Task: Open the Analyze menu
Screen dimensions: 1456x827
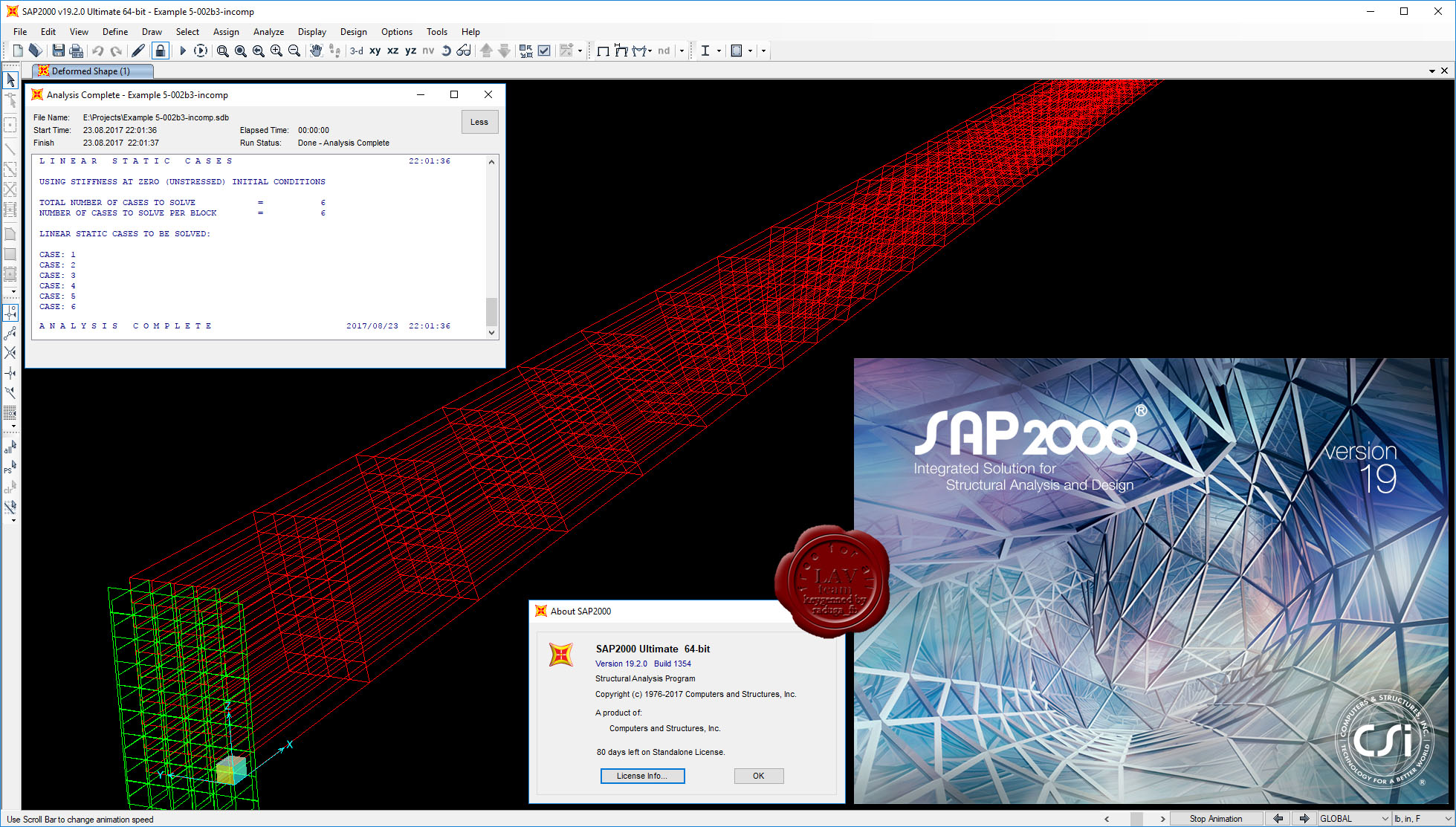Action: (x=268, y=31)
